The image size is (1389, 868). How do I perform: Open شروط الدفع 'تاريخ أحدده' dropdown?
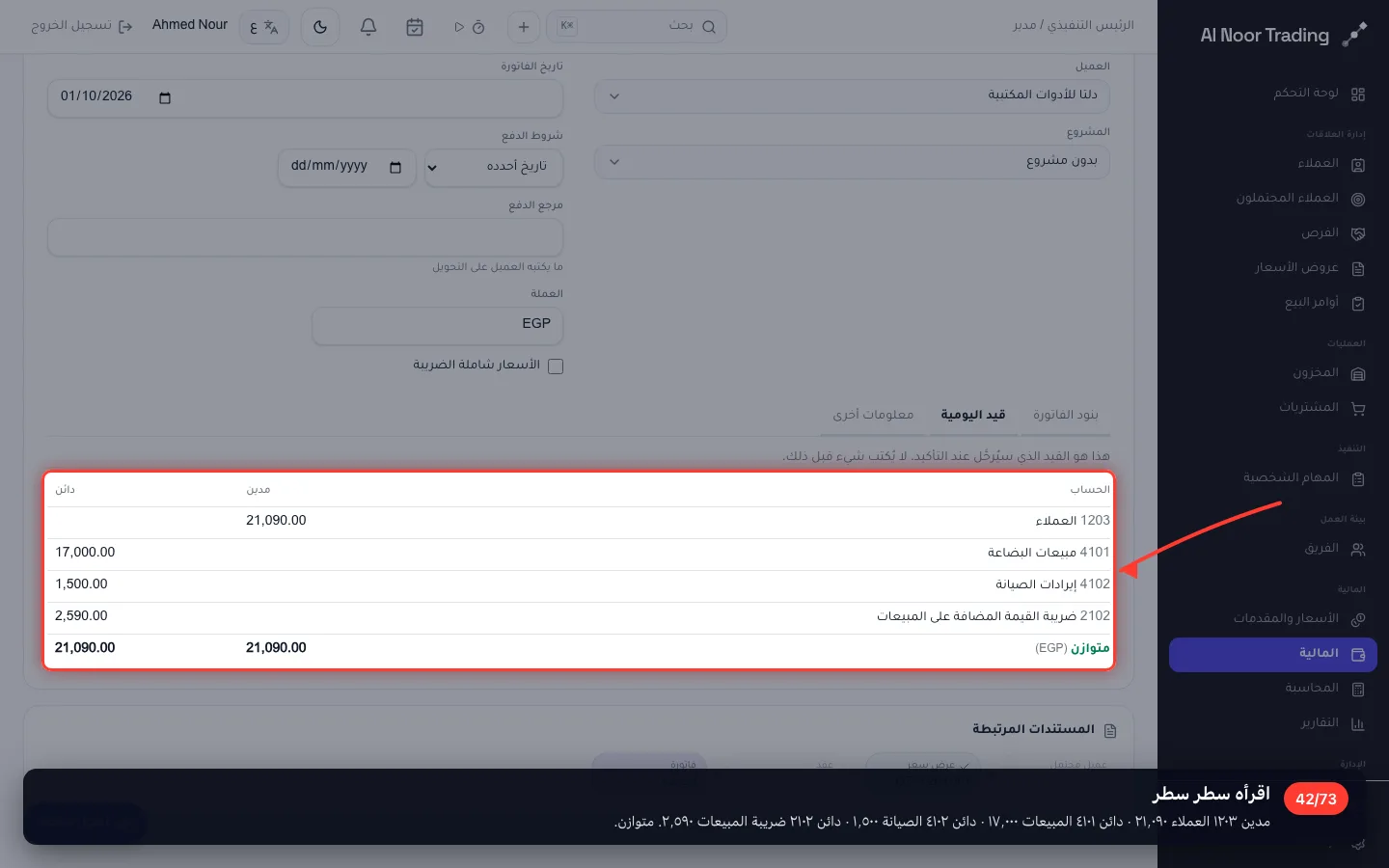tap(494, 167)
